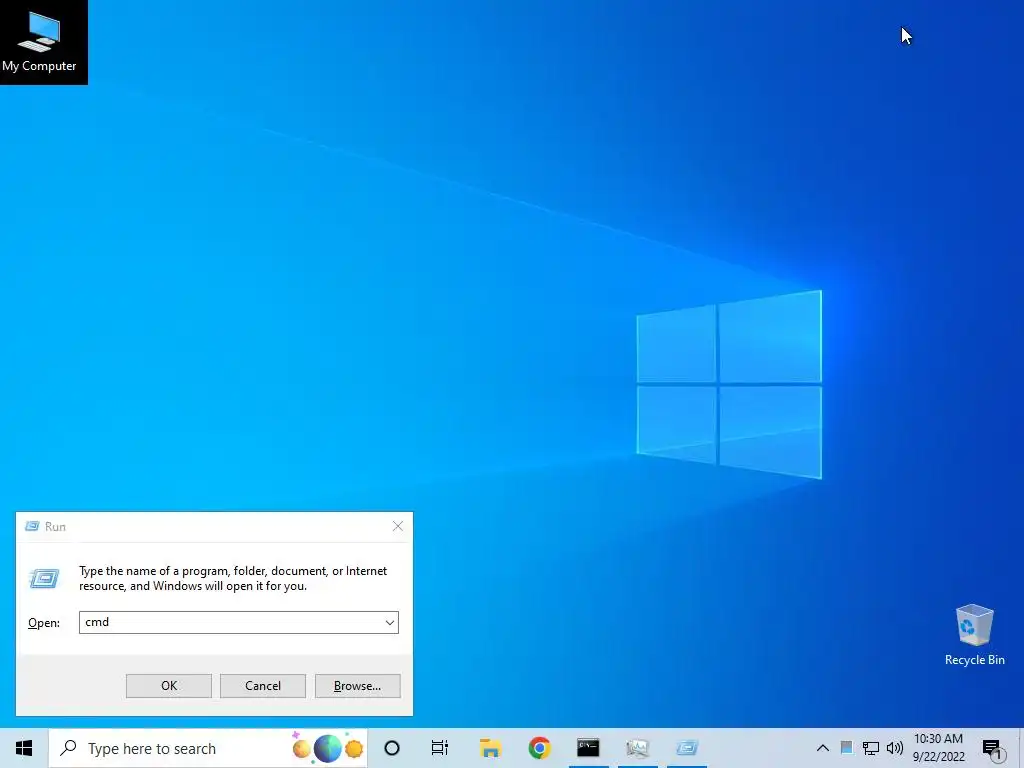Select the My Computer desktop icon
Viewport: 1024px width, 768px height.
click(39, 40)
